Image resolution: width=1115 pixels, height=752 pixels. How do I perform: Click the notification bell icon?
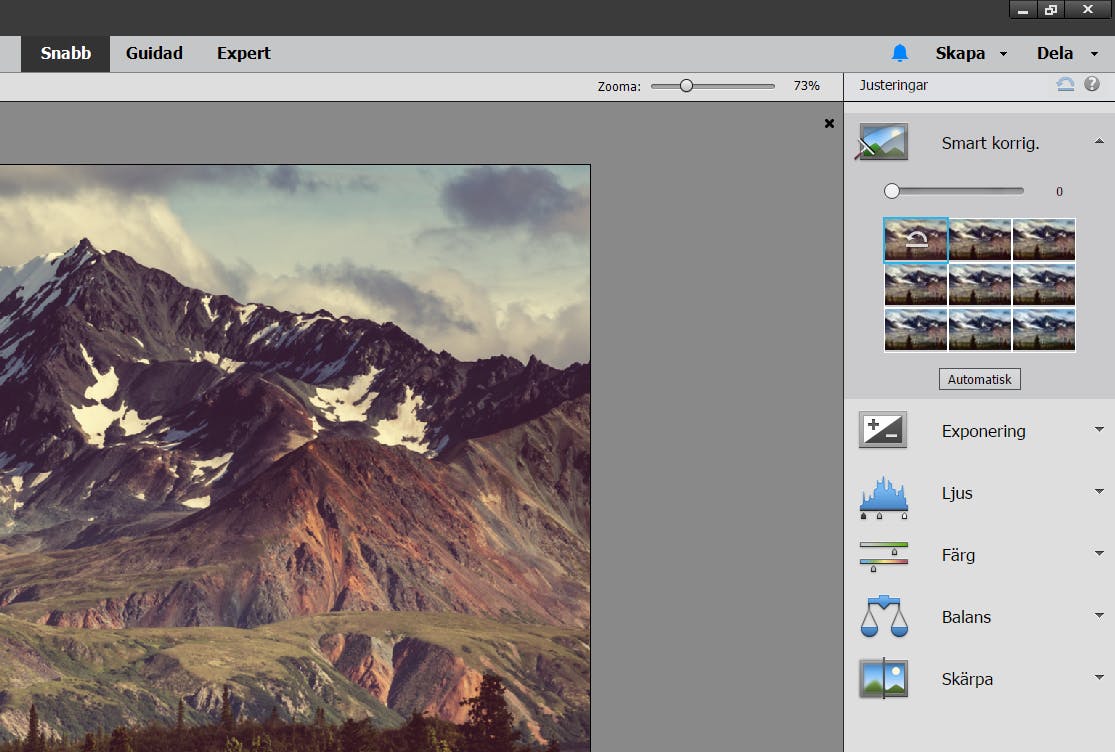click(900, 53)
